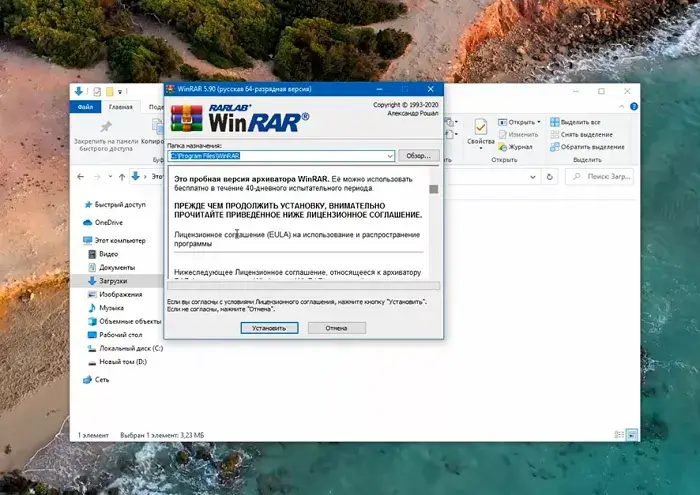Click the Музыка note icon in sidebar
Image resolution: width=700 pixels, height=495 pixels.
pos(92,308)
